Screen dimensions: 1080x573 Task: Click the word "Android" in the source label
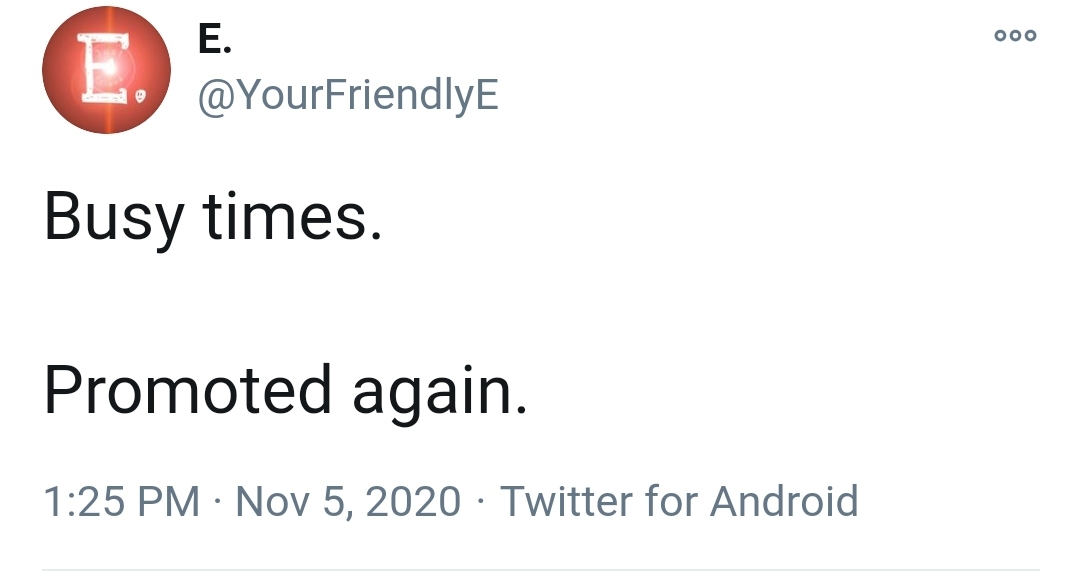tap(784, 500)
